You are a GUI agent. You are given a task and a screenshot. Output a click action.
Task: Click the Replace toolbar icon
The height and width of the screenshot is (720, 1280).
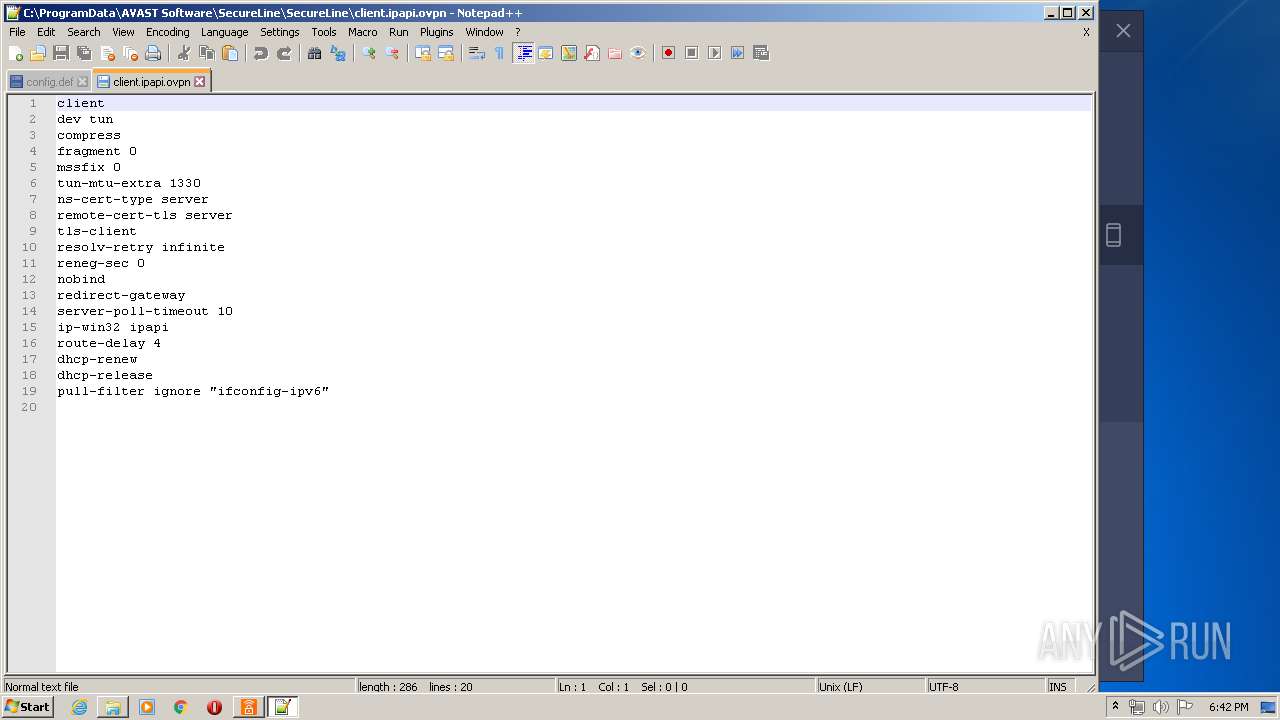[338, 53]
